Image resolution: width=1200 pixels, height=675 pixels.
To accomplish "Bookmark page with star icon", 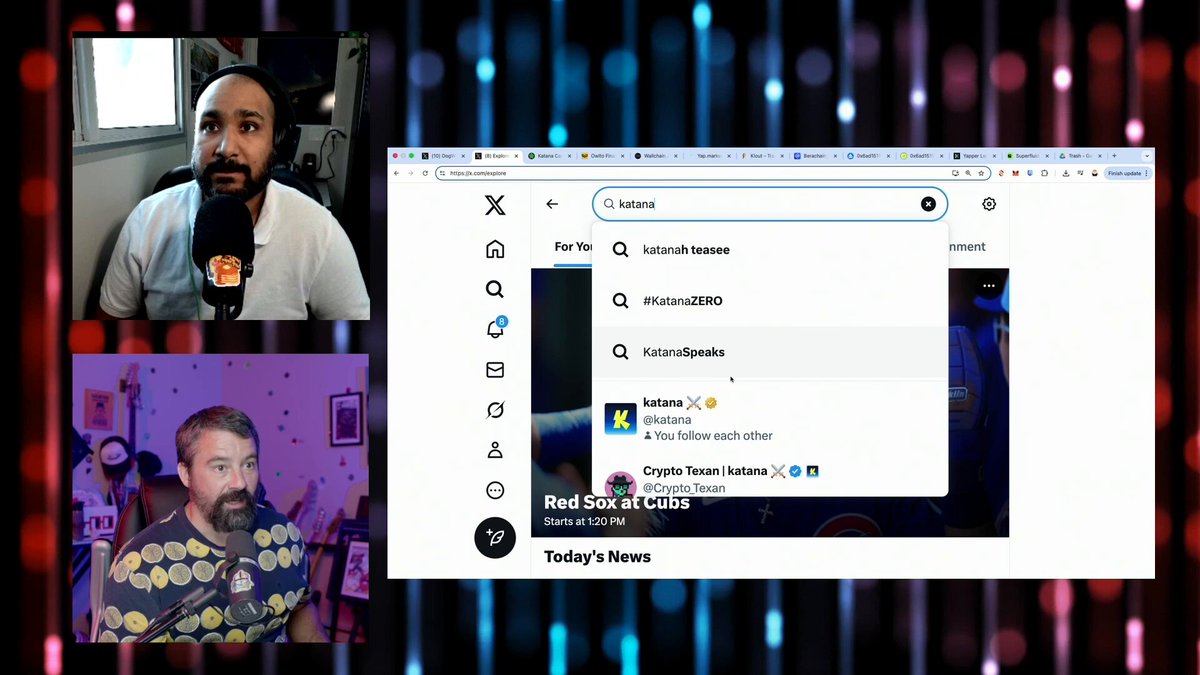I will pyautogui.click(x=981, y=173).
